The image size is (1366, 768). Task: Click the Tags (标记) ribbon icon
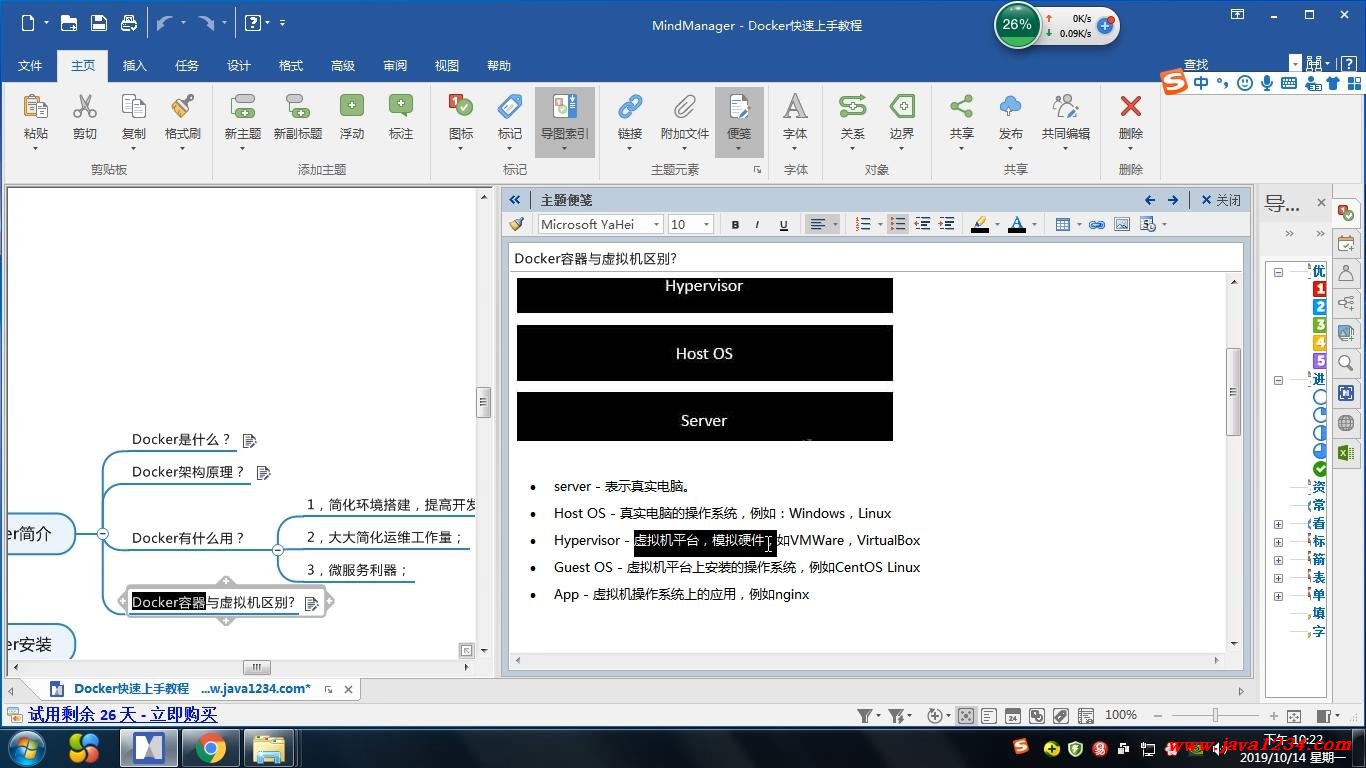click(510, 107)
